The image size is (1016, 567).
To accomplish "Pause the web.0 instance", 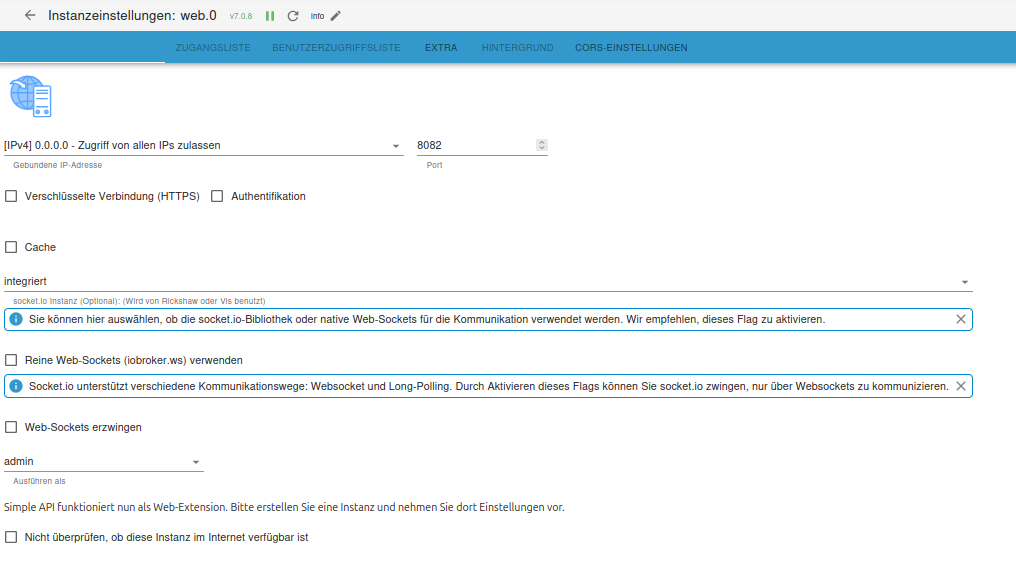I will click(270, 16).
